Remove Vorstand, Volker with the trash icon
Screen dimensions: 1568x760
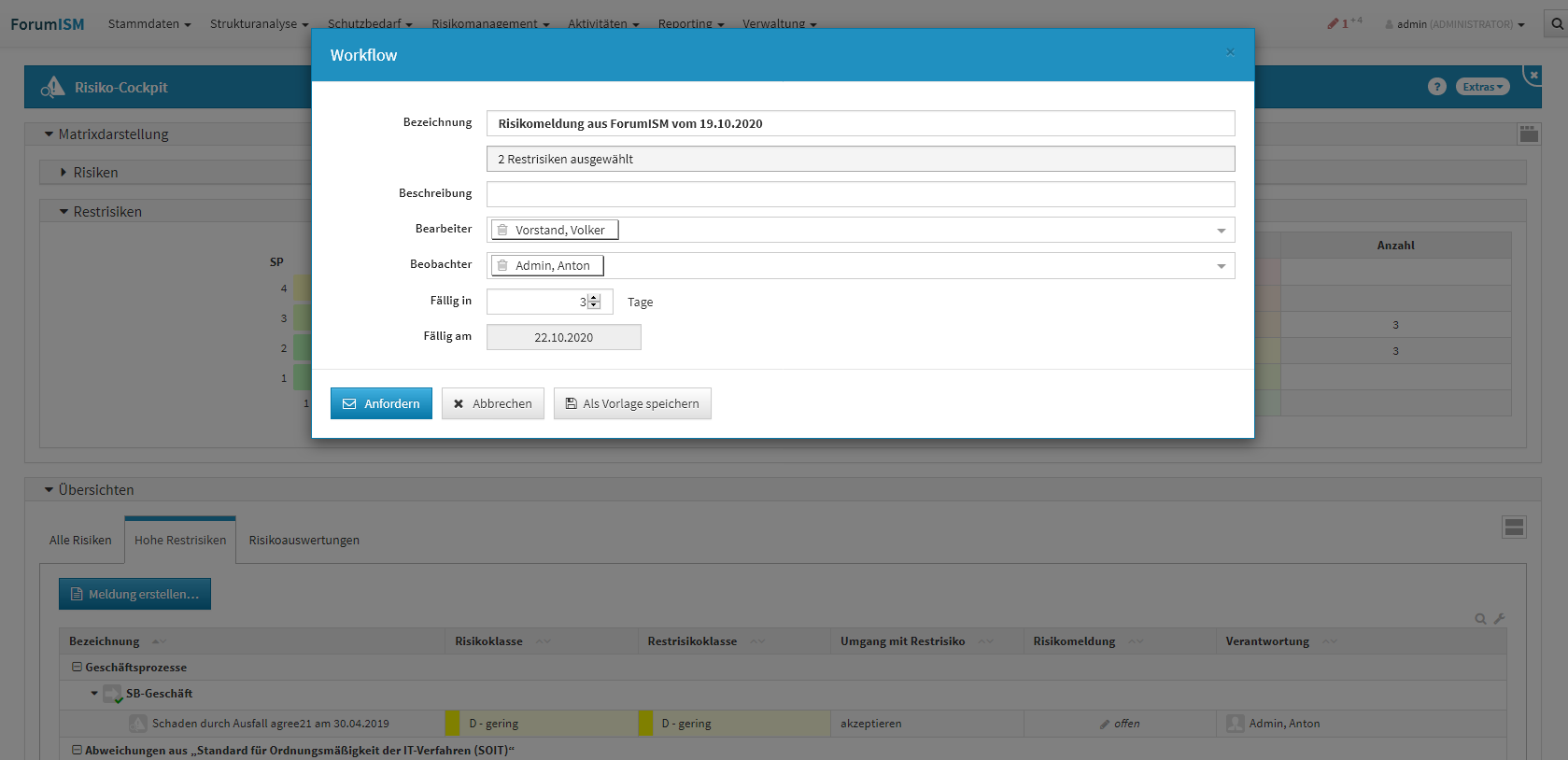[x=502, y=230]
